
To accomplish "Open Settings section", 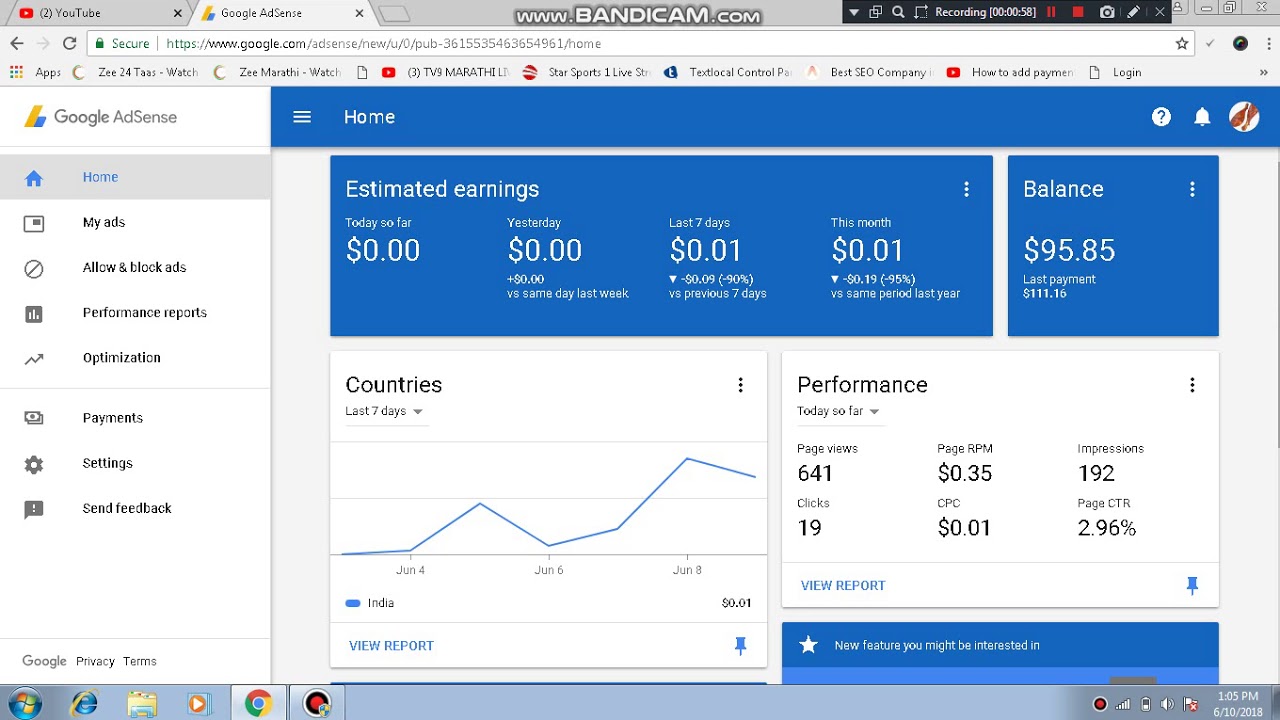I will point(135,463).
